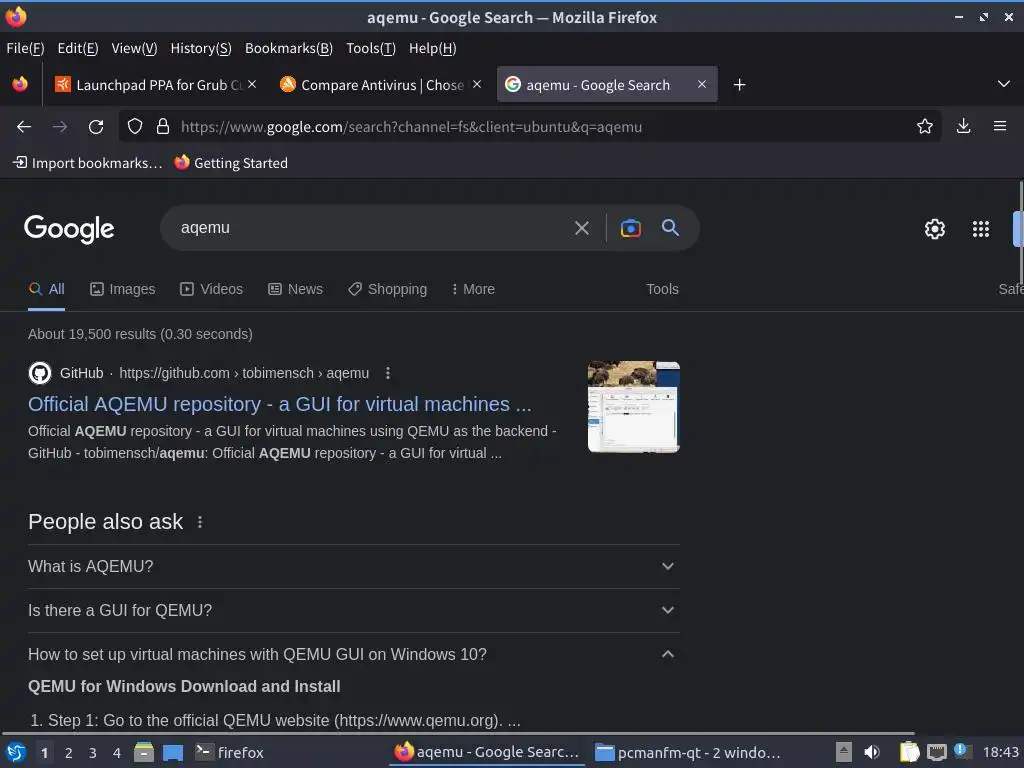This screenshot has width=1024, height=768.
Task: Open options for GitHub result
Action: click(x=388, y=373)
